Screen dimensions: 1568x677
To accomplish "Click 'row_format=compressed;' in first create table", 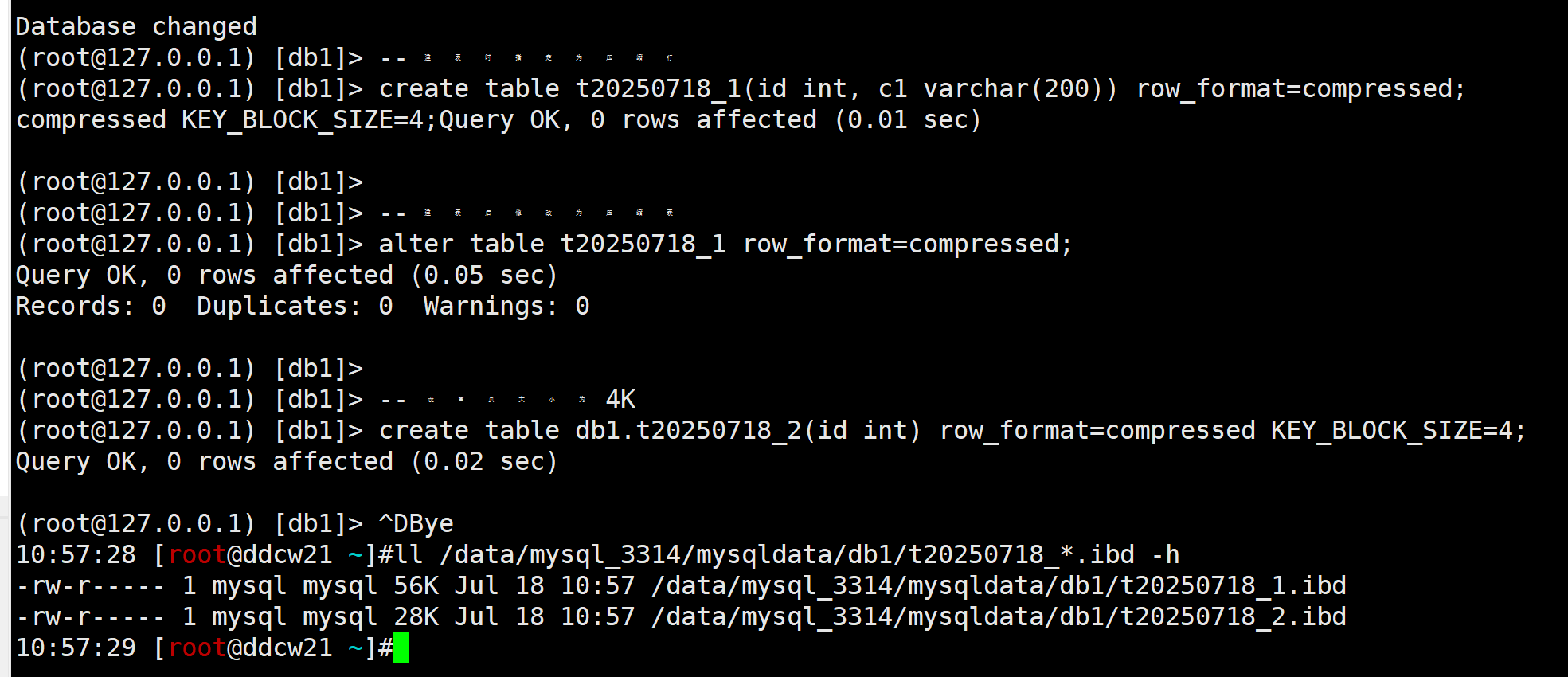I will pyautogui.click(x=1300, y=88).
